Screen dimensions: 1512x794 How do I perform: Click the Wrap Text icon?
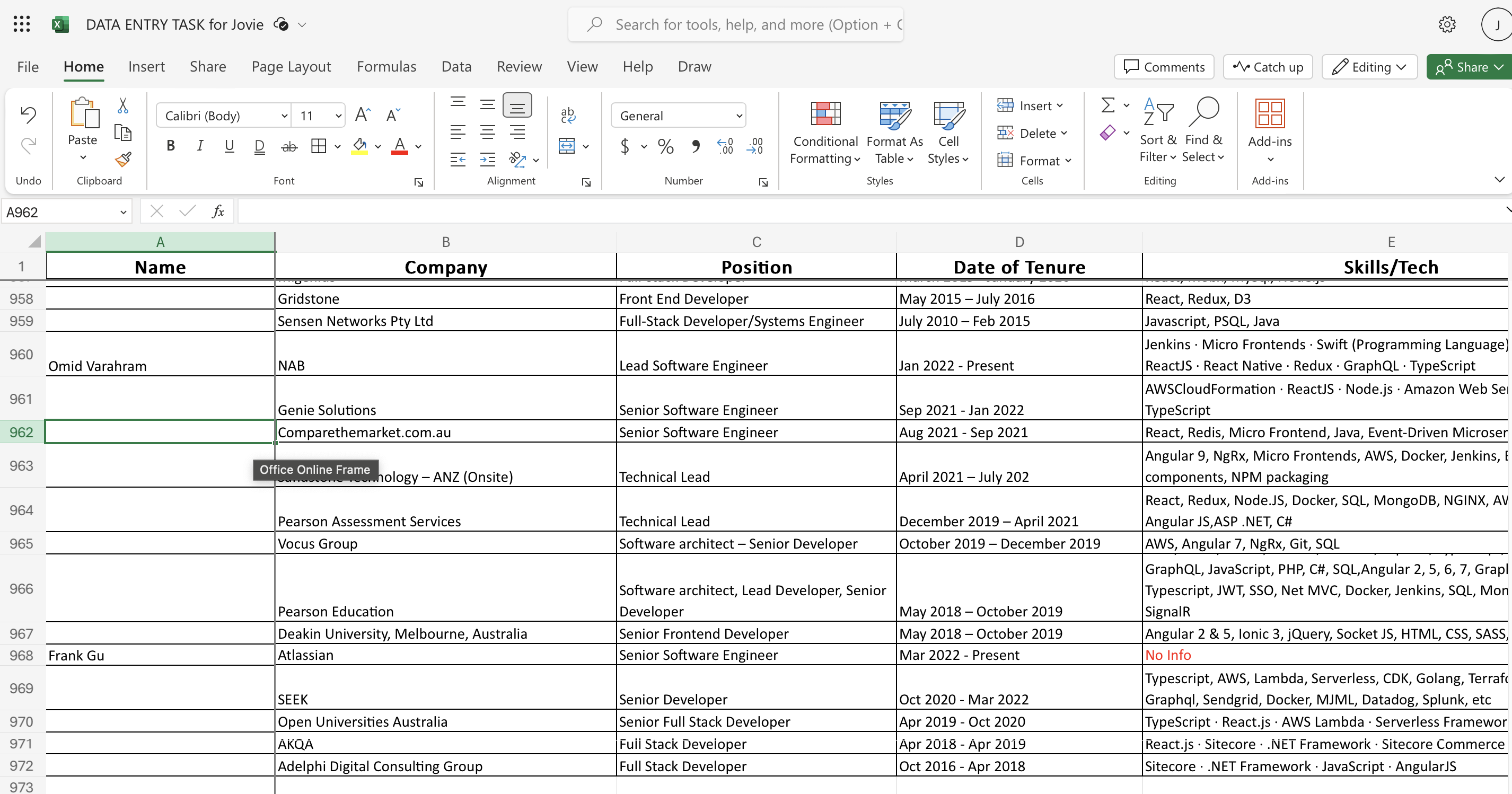pos(568,115)
